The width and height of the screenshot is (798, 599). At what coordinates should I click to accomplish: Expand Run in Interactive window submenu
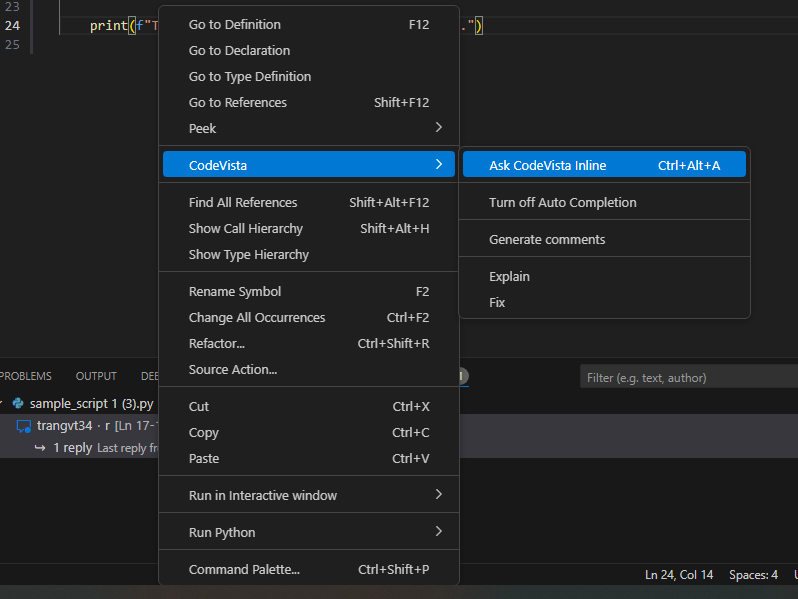pos(439,494)
